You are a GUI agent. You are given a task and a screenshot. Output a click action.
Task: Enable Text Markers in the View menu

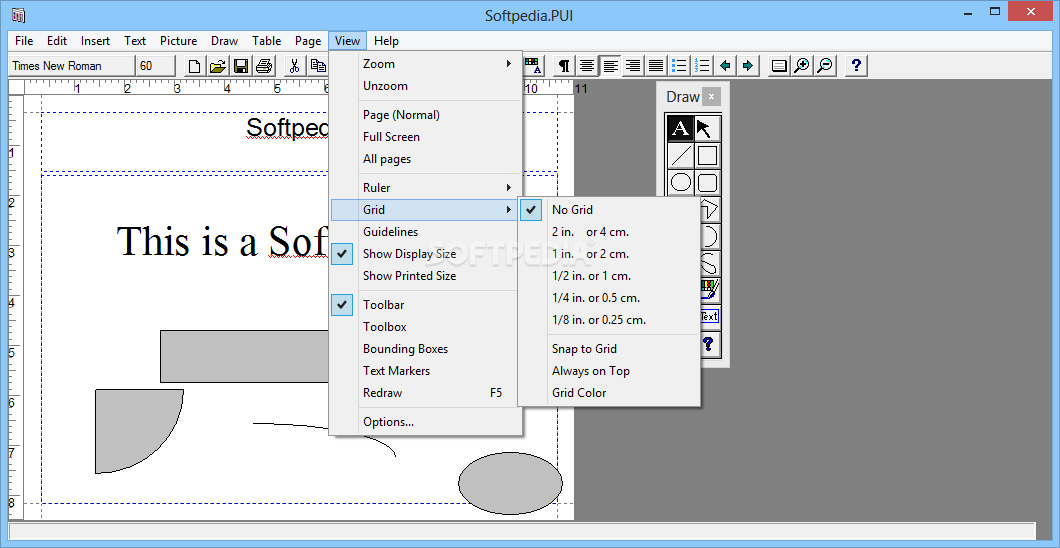pyautogui.click(x=426, y=370)
